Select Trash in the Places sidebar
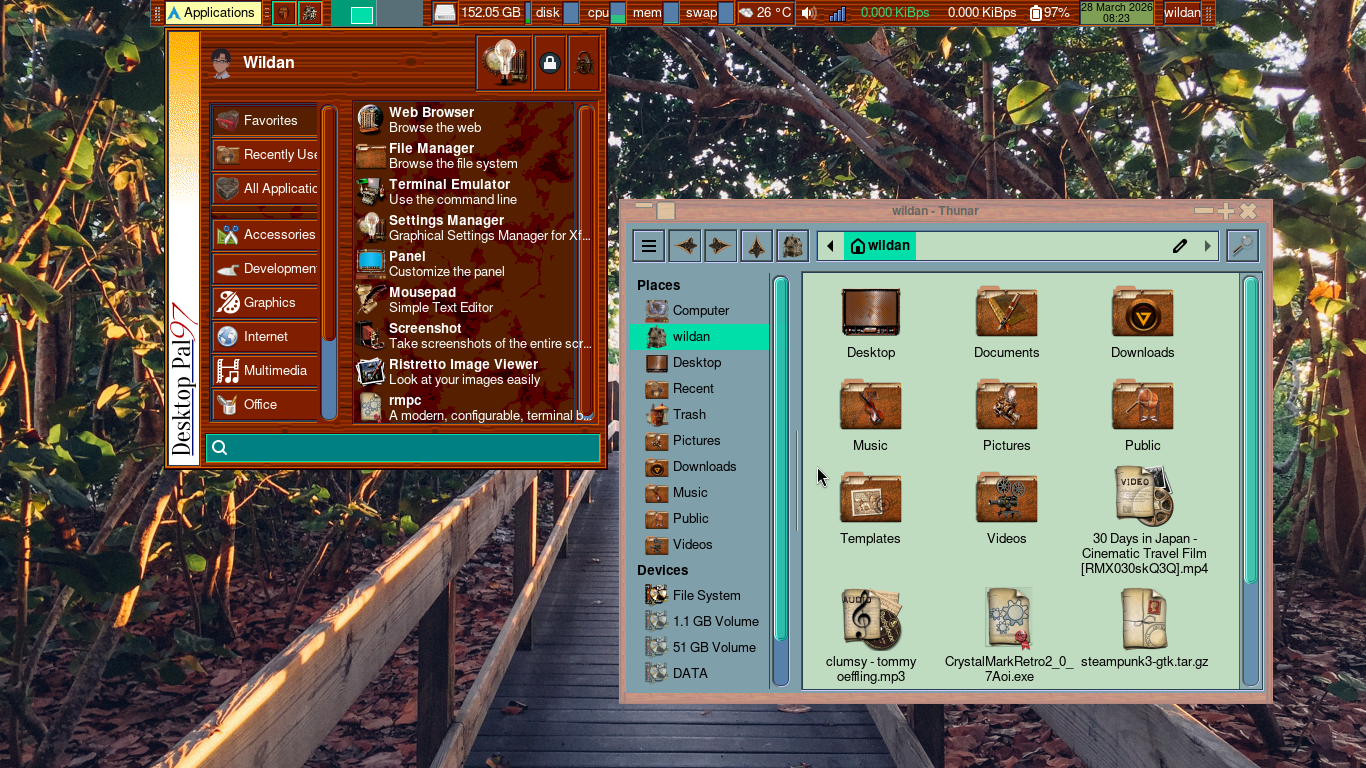This screenshot has width=1366, height=768. point(689,414)
